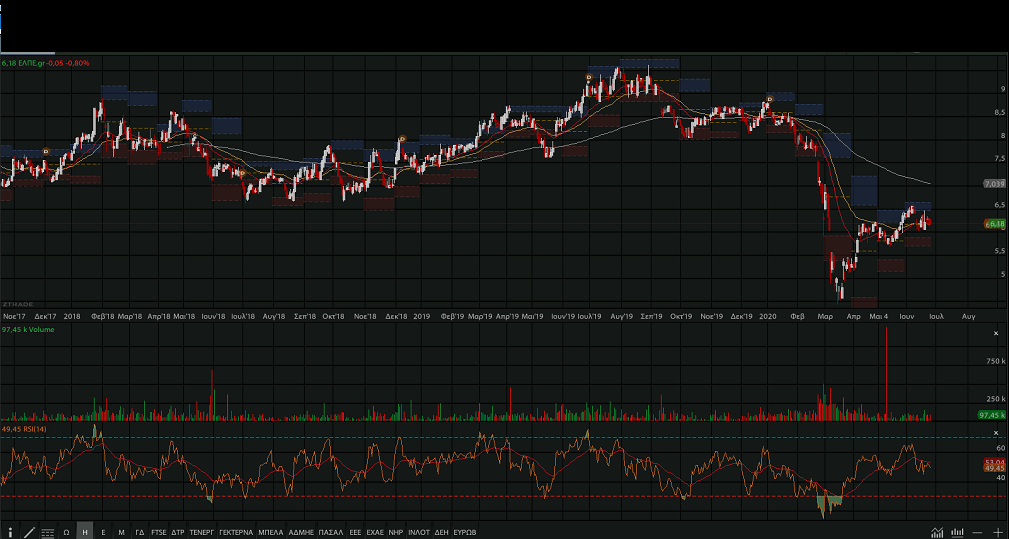Zoom in with the plus icon

[997, 532]
